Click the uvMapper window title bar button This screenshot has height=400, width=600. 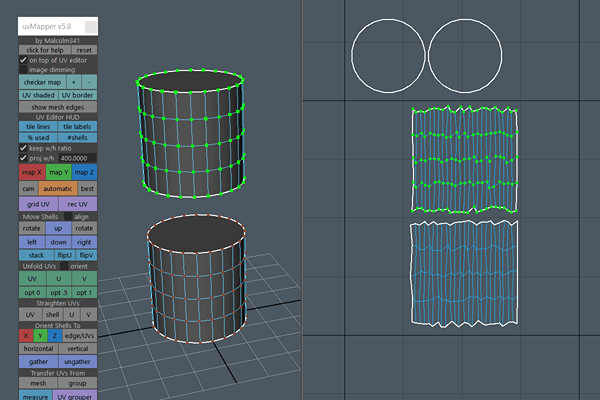[90, 27]
